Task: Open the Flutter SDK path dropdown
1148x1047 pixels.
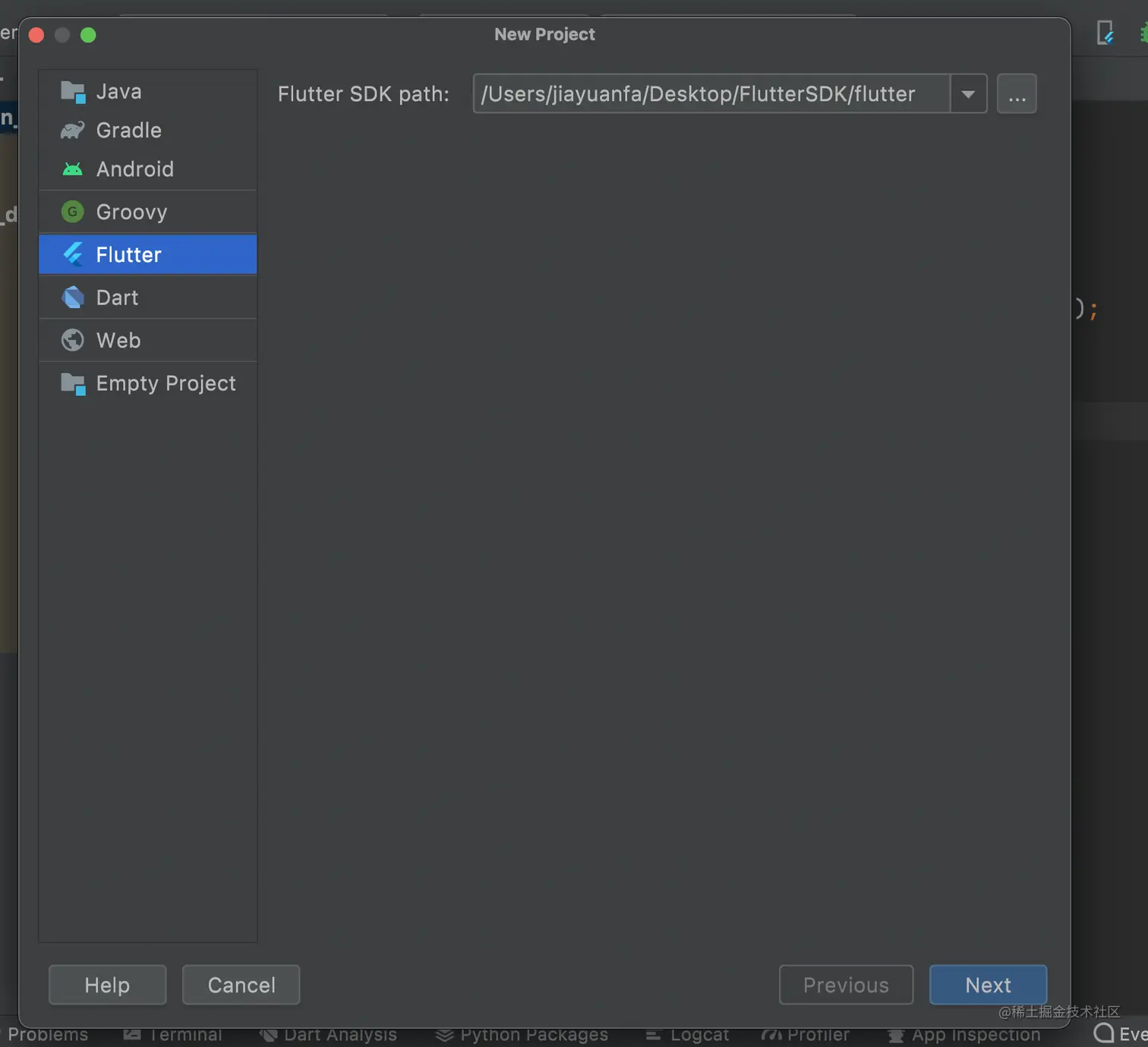Action: (x=968, y=94)
